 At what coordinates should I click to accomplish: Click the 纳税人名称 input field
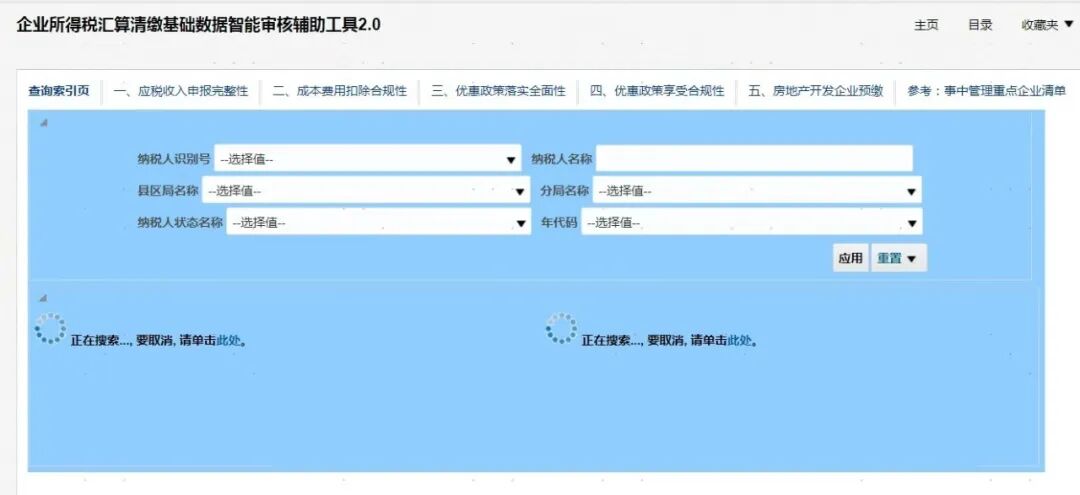point(754,159)
